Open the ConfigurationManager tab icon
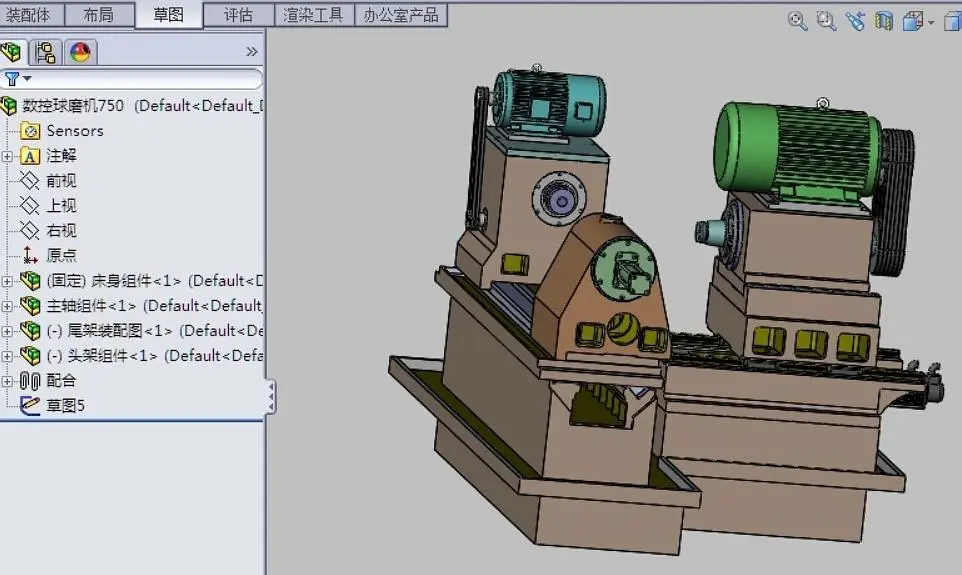The height and width of the screenshot is (575, 962). coord(45,52)
